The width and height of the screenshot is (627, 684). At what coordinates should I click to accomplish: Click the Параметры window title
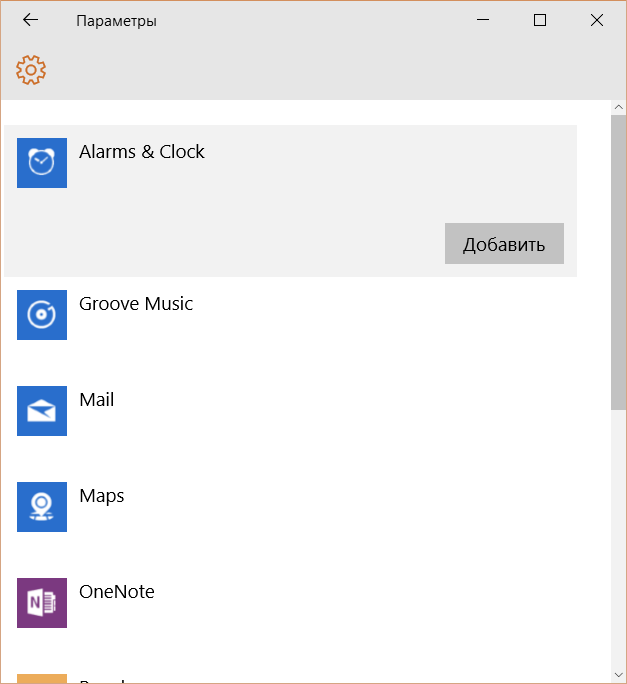click(116, 21)
